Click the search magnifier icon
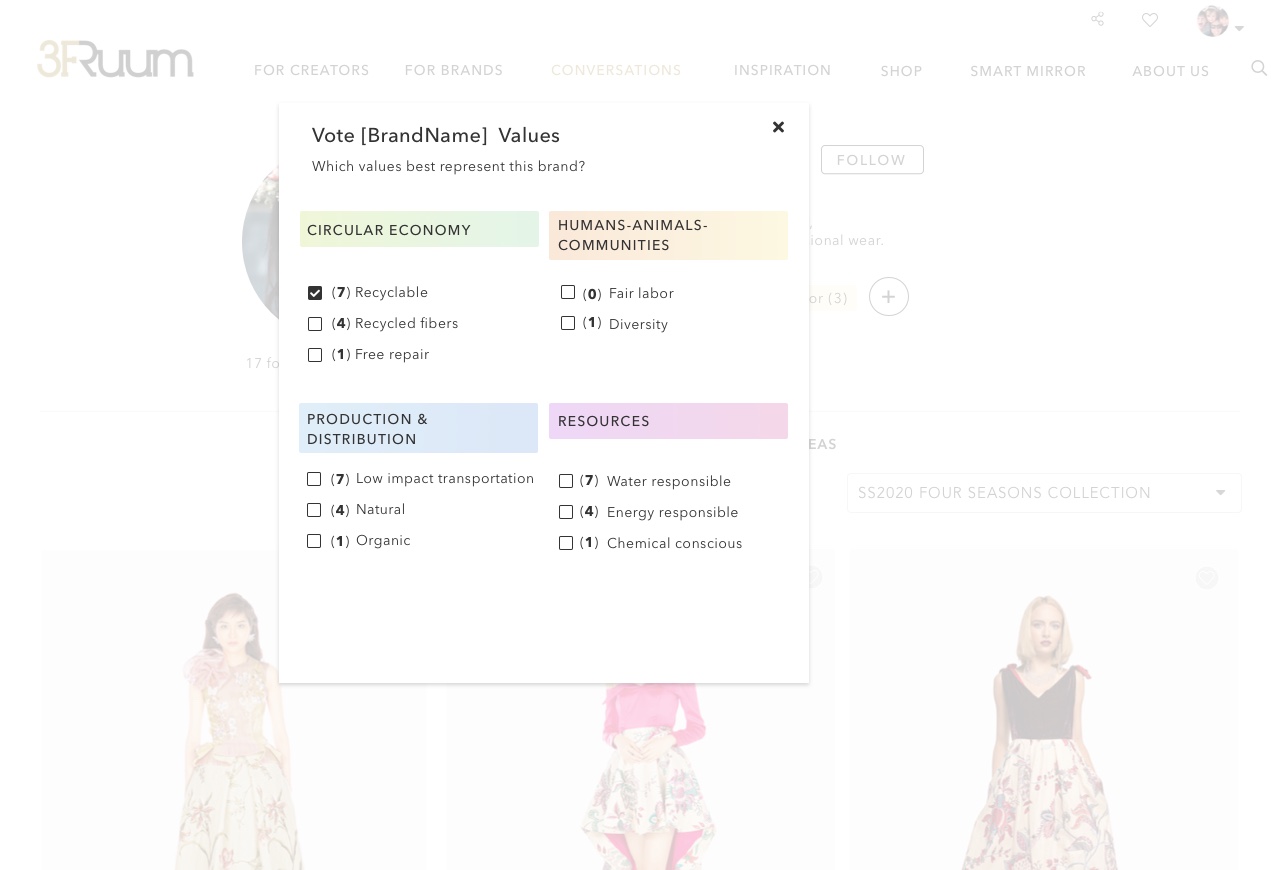 (x=1259, y=68)
